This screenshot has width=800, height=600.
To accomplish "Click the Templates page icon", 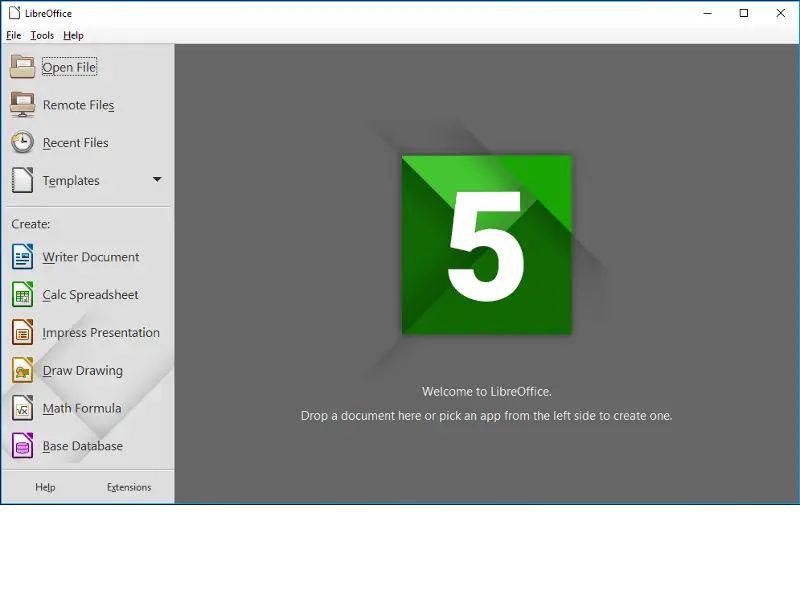I will 22,180.
